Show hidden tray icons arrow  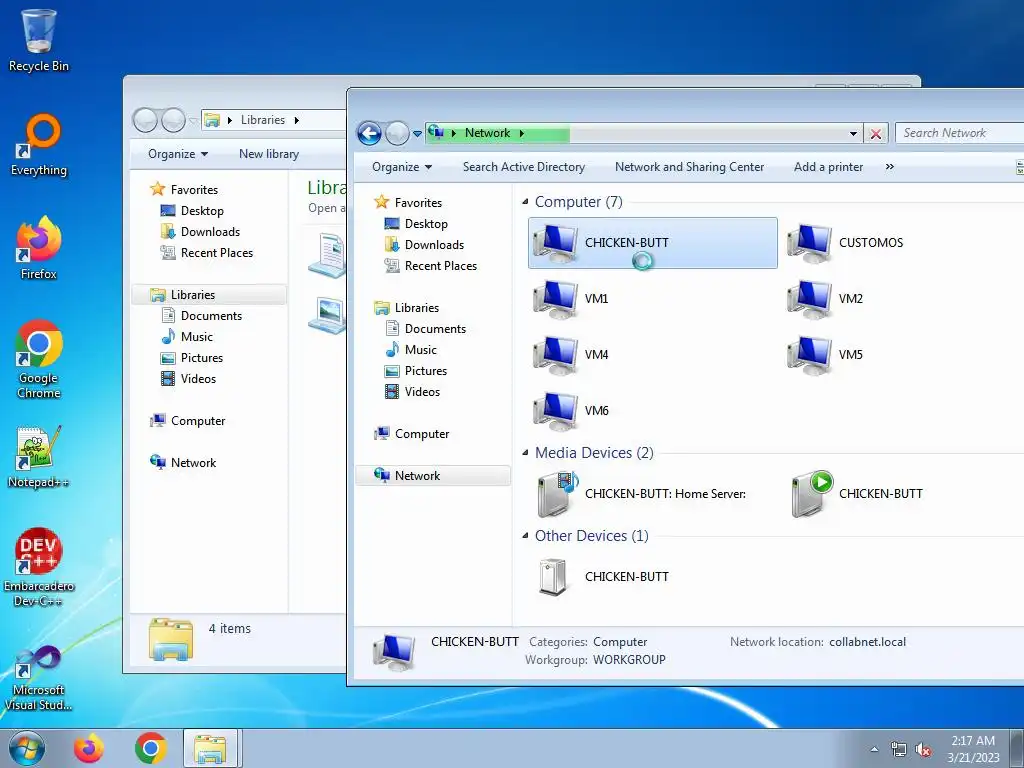tap(874, 750)
